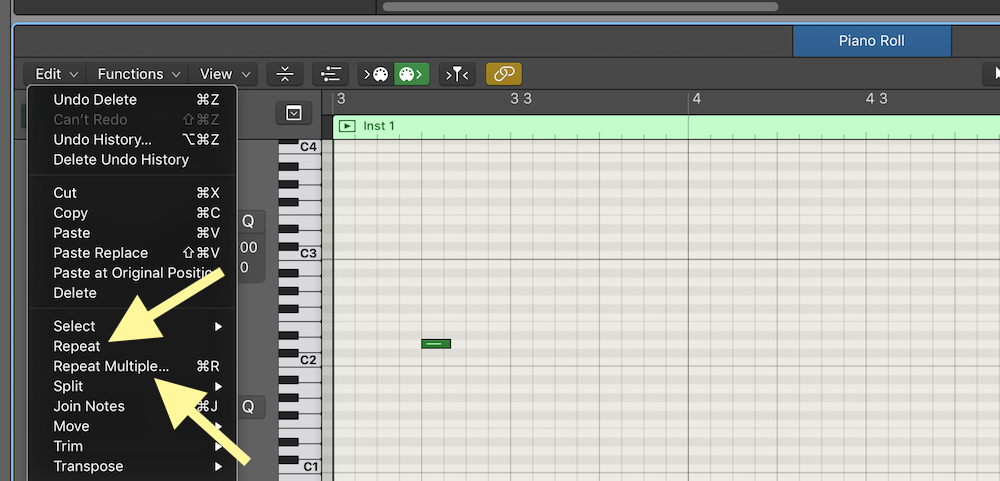Toggle the MIDI In button
Screen dimensions: 1000x481
click(376, 74)
